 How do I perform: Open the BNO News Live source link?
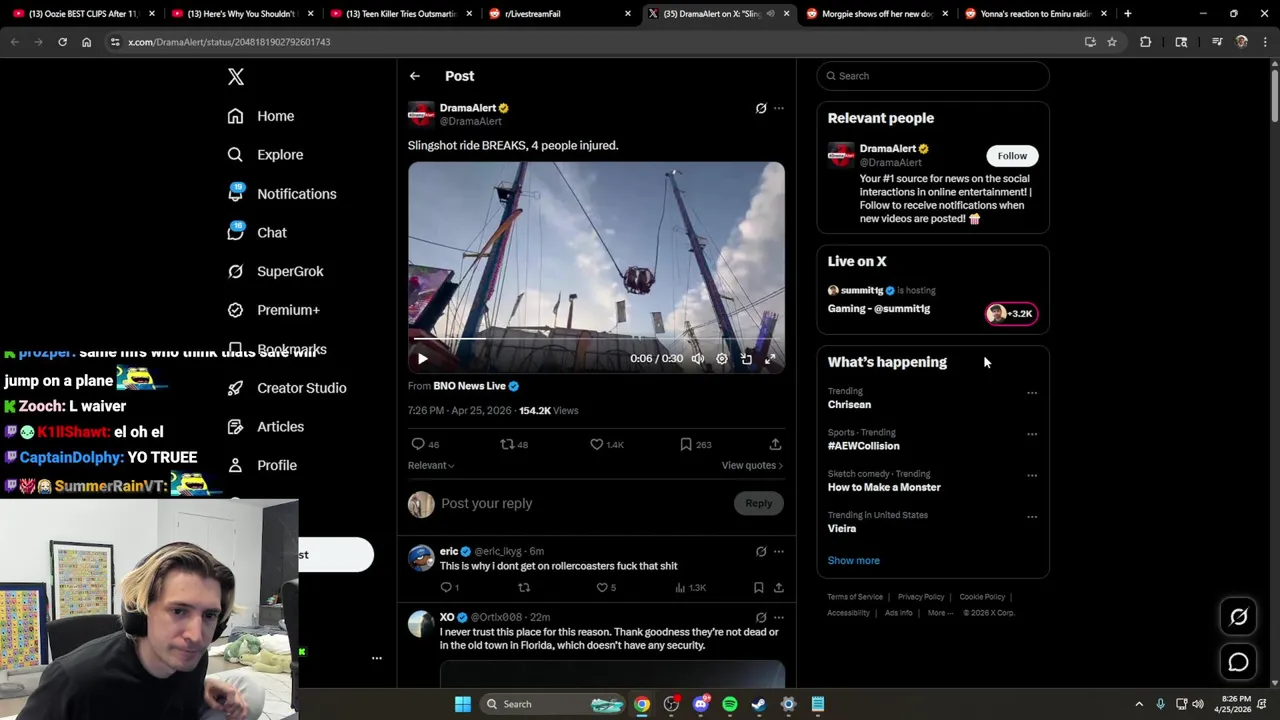(476, 386)
